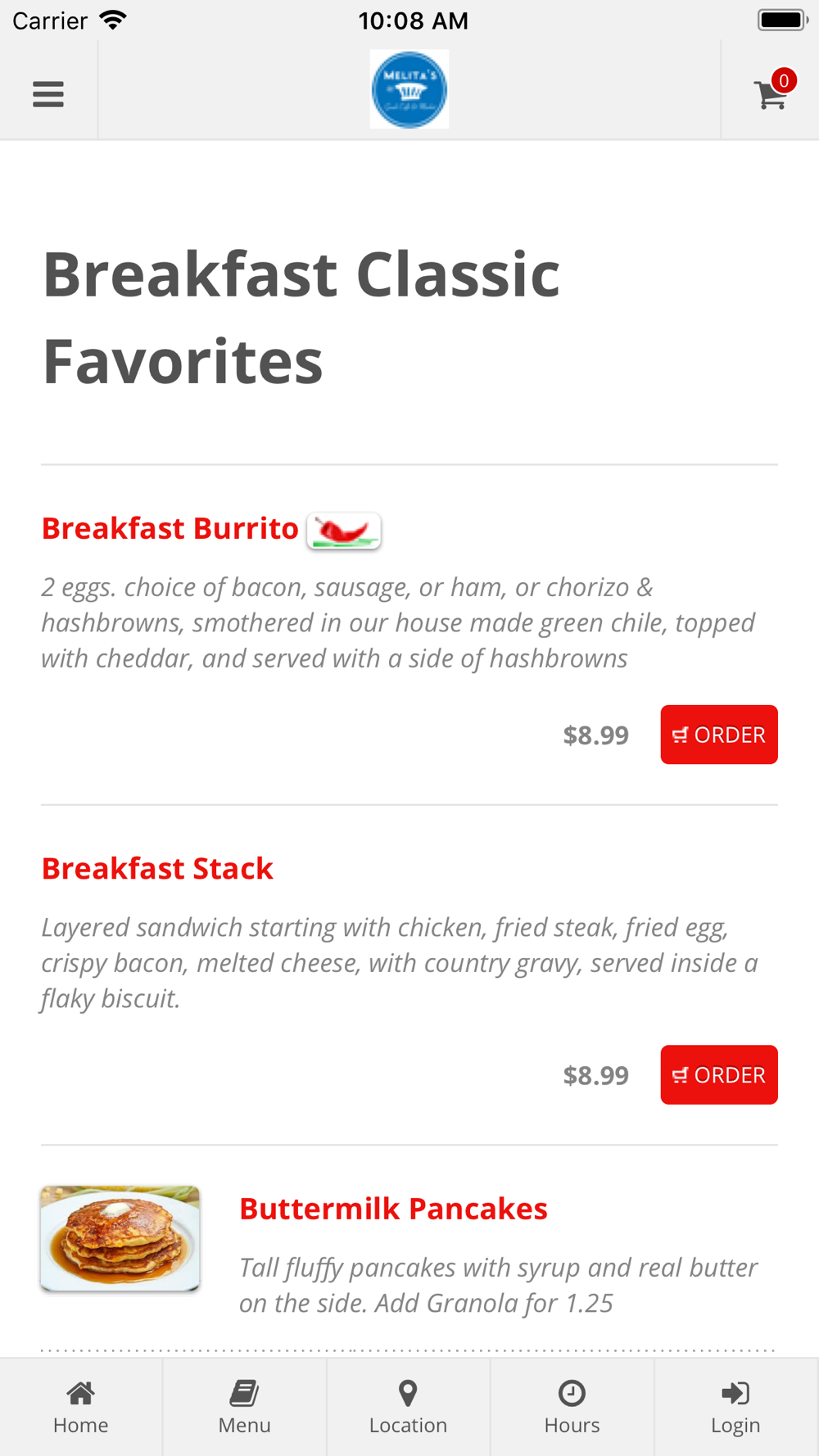This screenshot has height=1456, width=819.
Task: Tap the Menu book icon
Action: [x=244, y=1392]
